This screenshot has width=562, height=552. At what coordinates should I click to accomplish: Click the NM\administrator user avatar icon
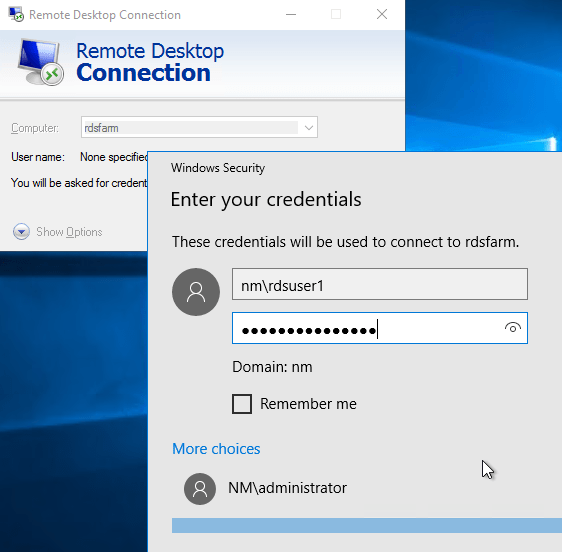pos(200,489)
